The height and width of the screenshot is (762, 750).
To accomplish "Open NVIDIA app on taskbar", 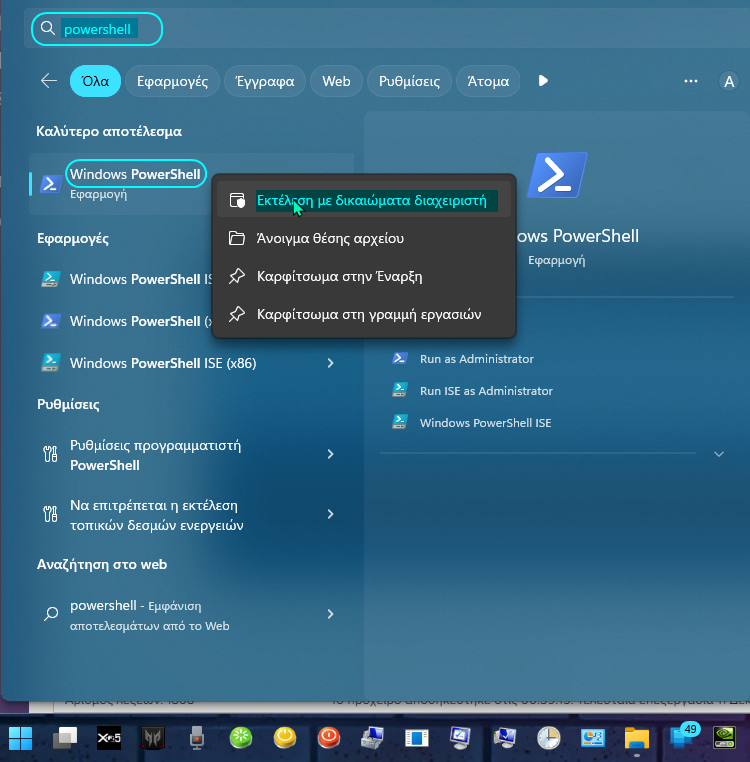I will 724,738.
